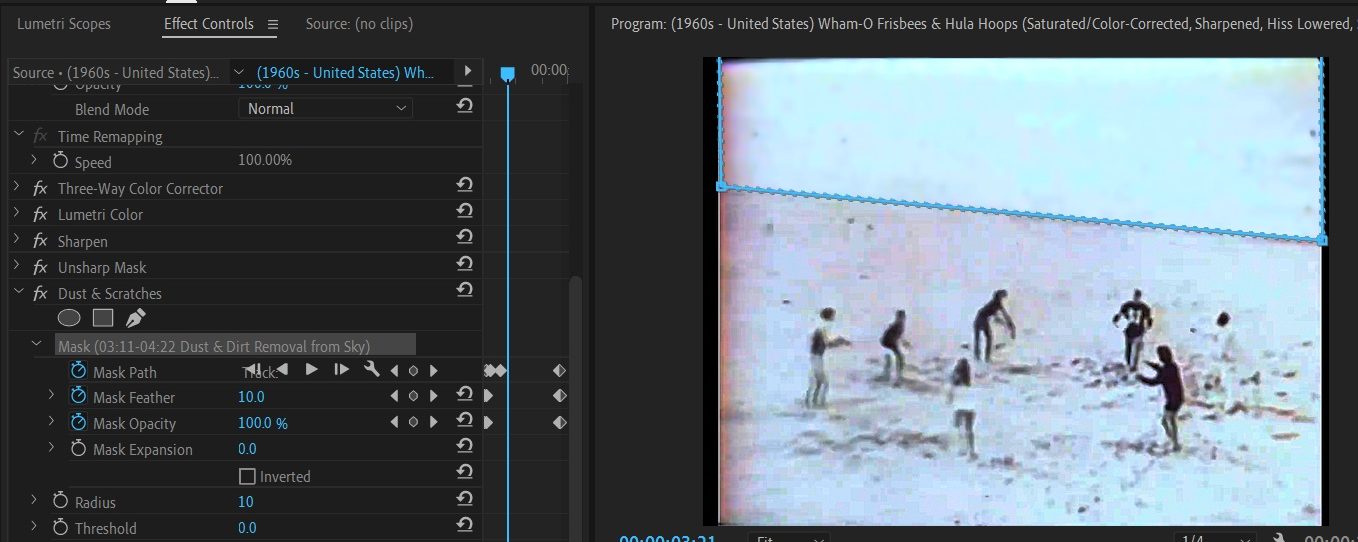Switch to the Effect Controls tab

(209, 24)
